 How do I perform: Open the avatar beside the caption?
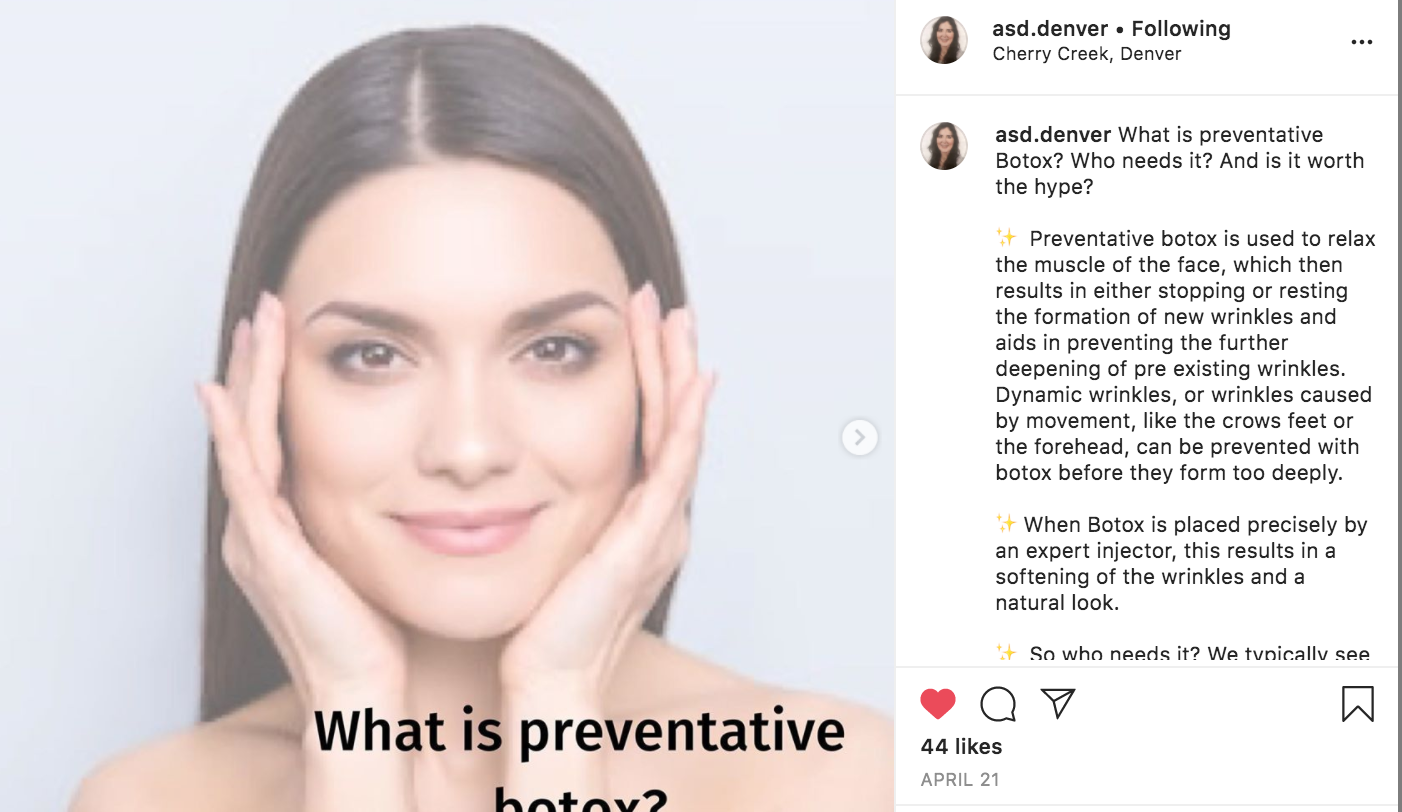944,146
